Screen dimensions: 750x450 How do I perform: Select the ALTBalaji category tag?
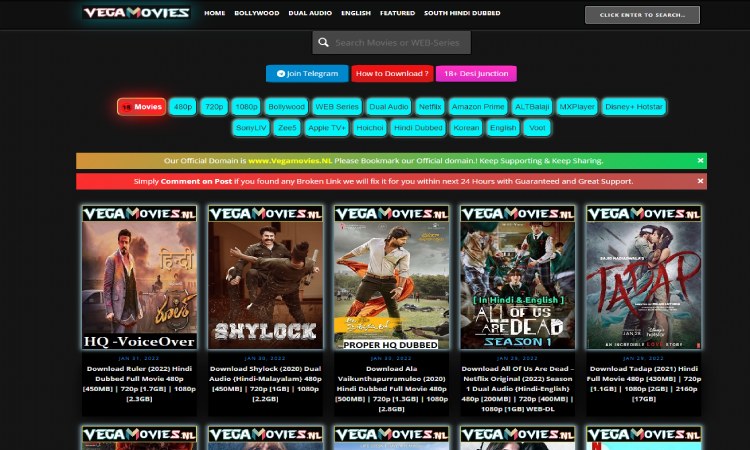pos(532,107)
